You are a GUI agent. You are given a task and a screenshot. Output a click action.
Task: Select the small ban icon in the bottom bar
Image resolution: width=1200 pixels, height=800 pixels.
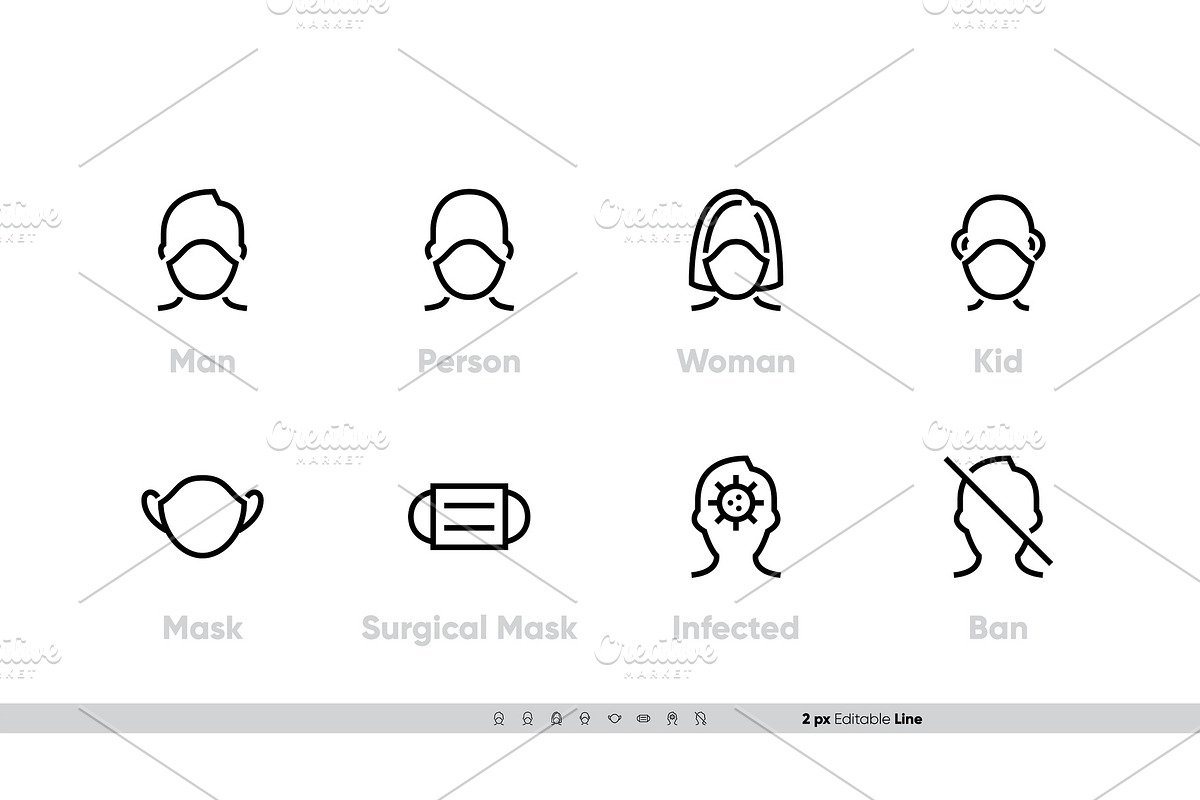(701, 718)
